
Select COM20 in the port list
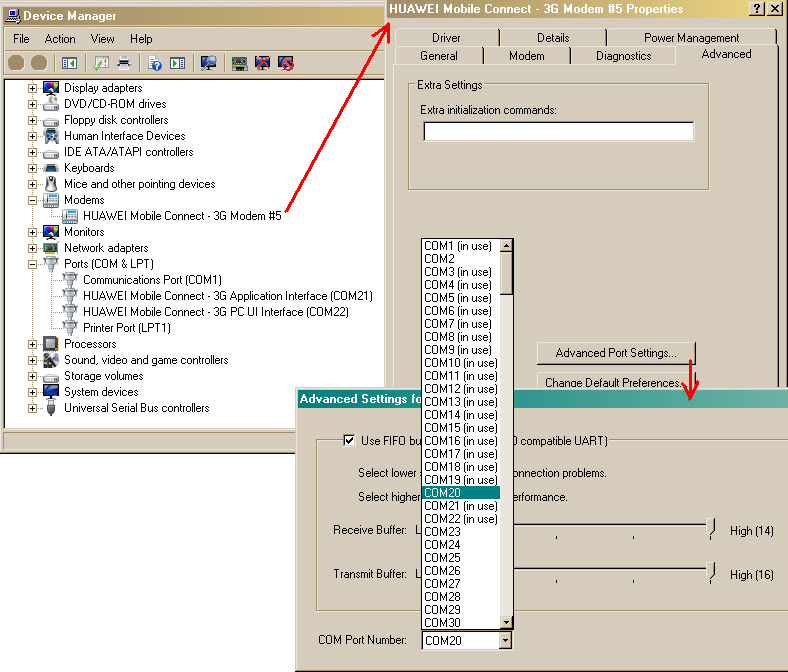(461, 493)
